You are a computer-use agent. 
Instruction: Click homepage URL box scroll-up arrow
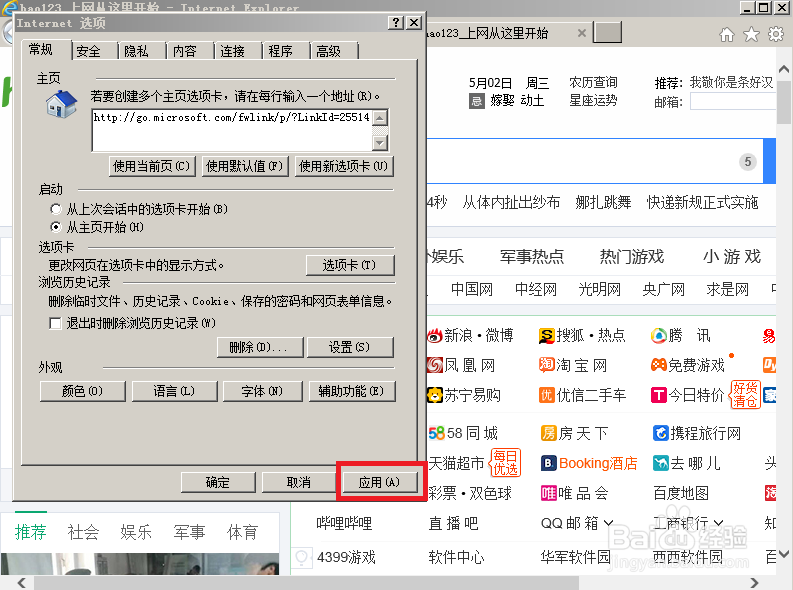click(380, 118)
